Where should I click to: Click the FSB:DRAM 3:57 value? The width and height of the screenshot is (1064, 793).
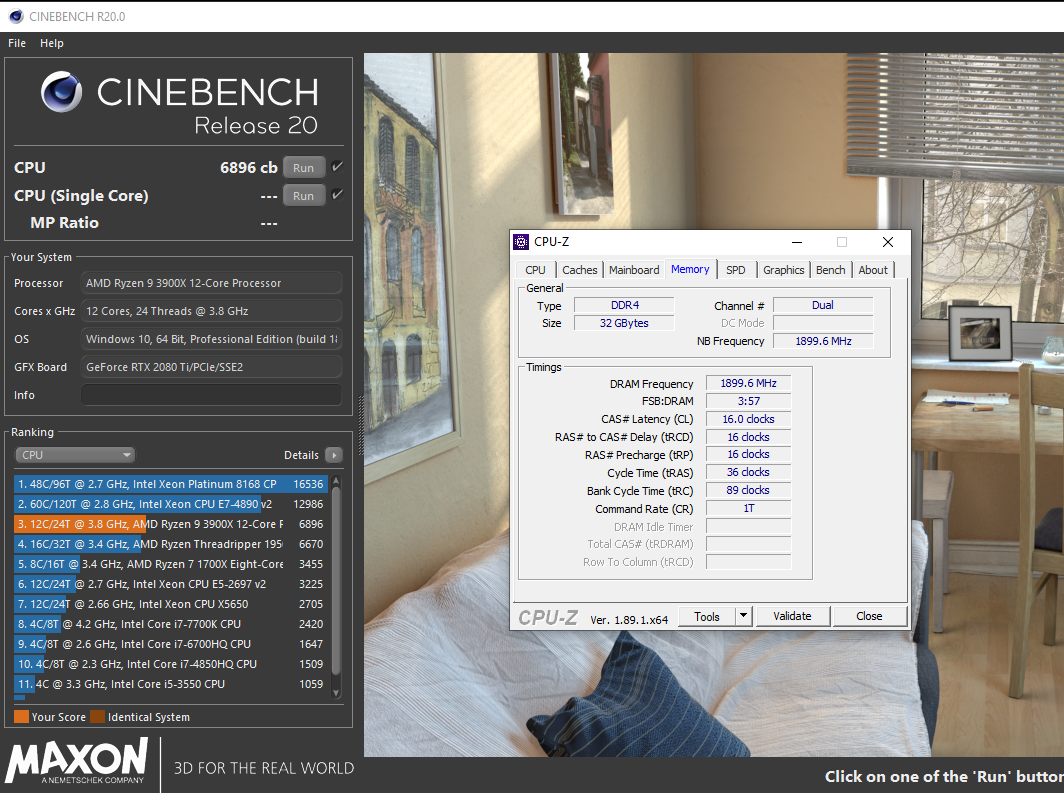(748, 401)
